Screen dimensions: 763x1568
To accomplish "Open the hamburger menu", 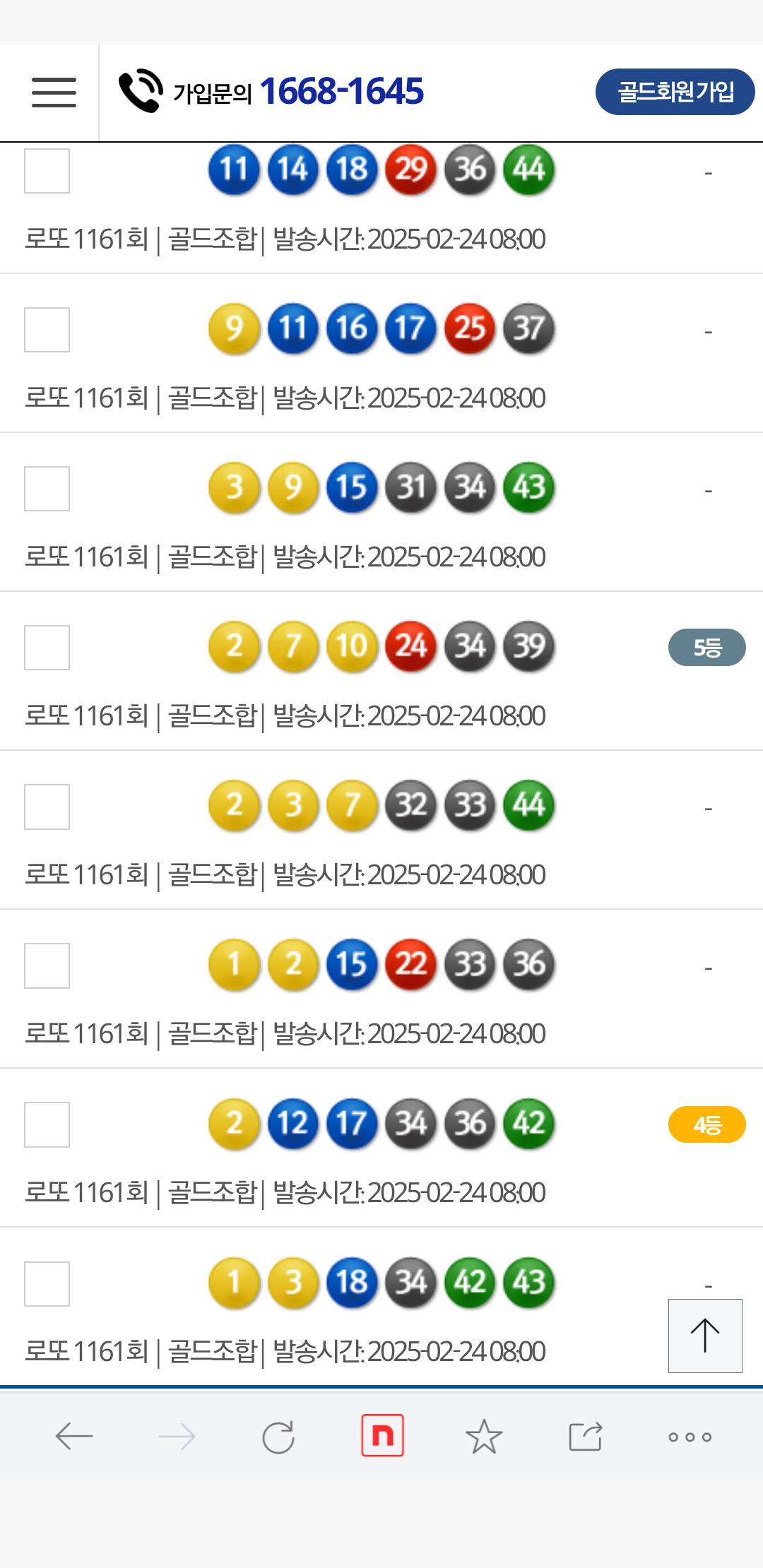I will (54, 93).
